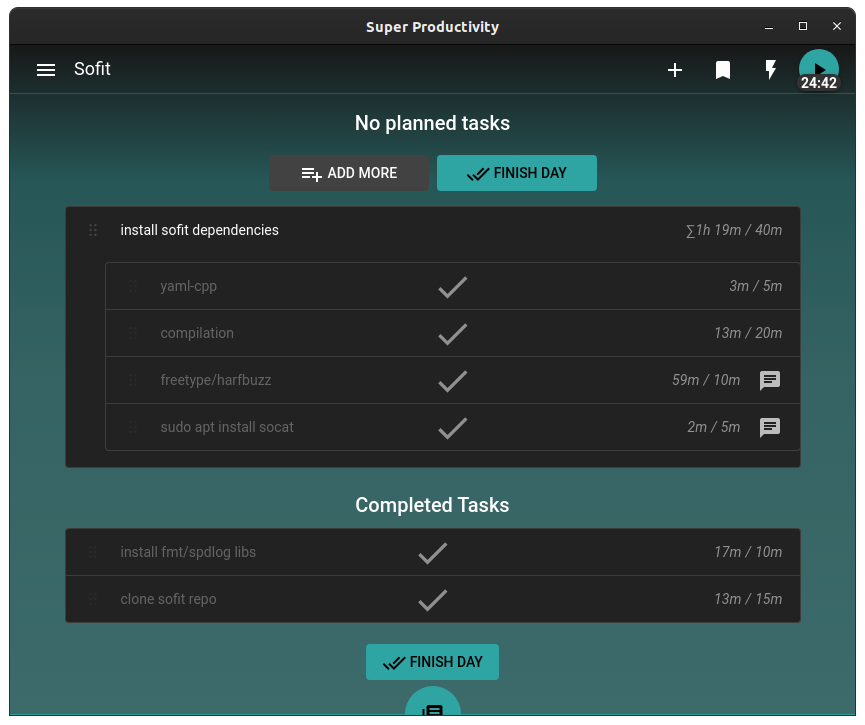
Task: Click the compilation subtask title
Action: [197, 333]
